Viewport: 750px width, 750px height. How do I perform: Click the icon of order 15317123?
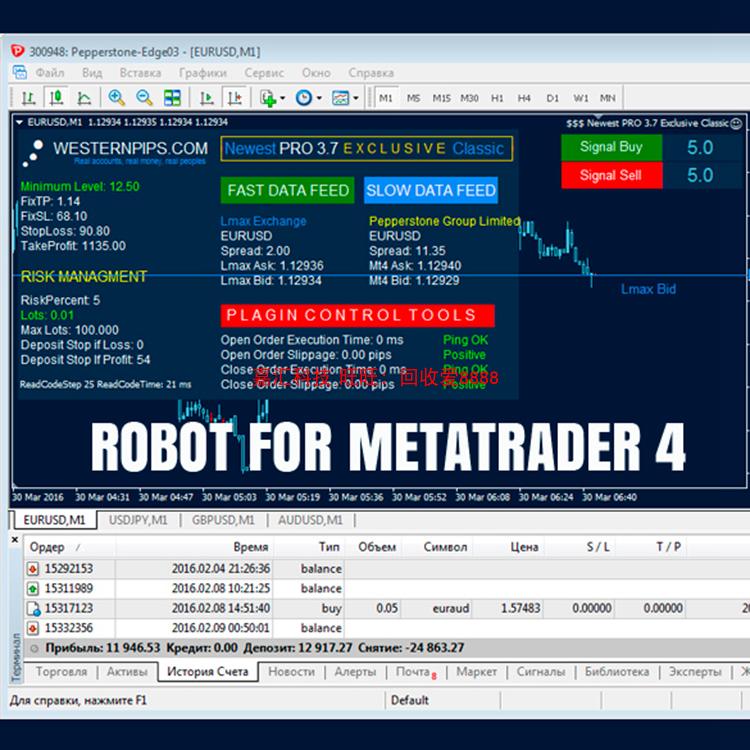33,608
